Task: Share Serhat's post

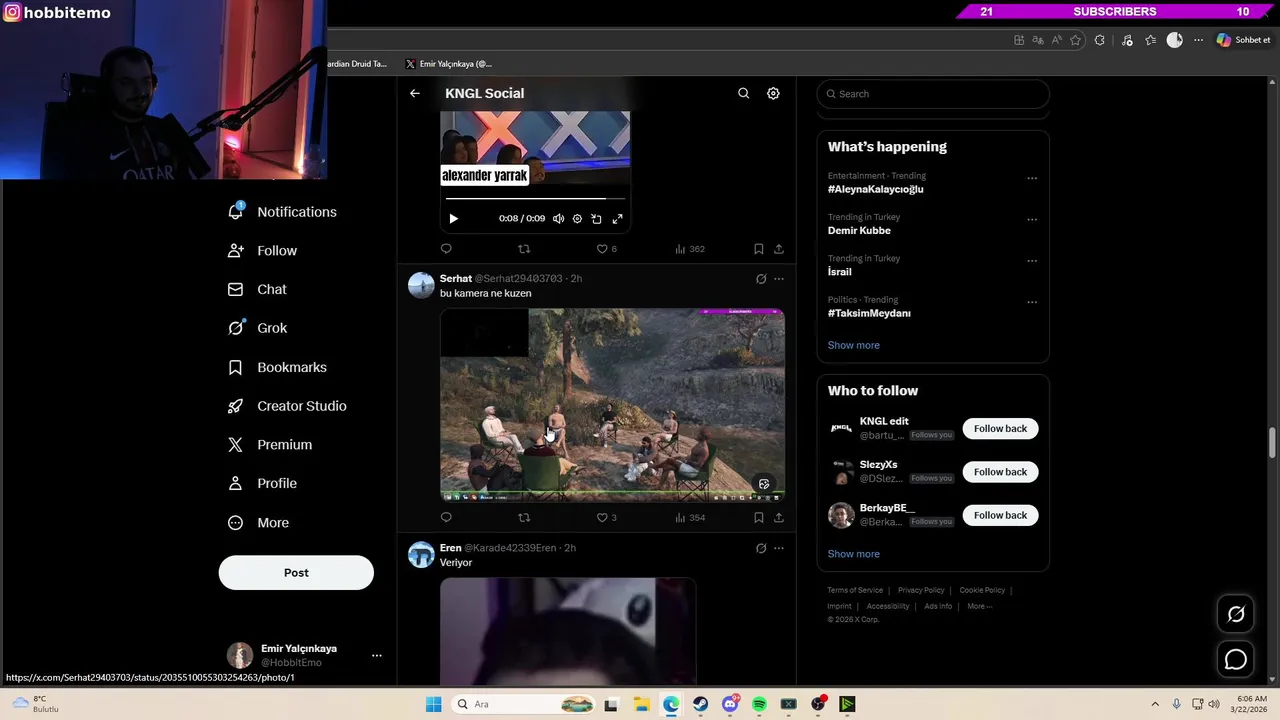Action: point(779,518)
